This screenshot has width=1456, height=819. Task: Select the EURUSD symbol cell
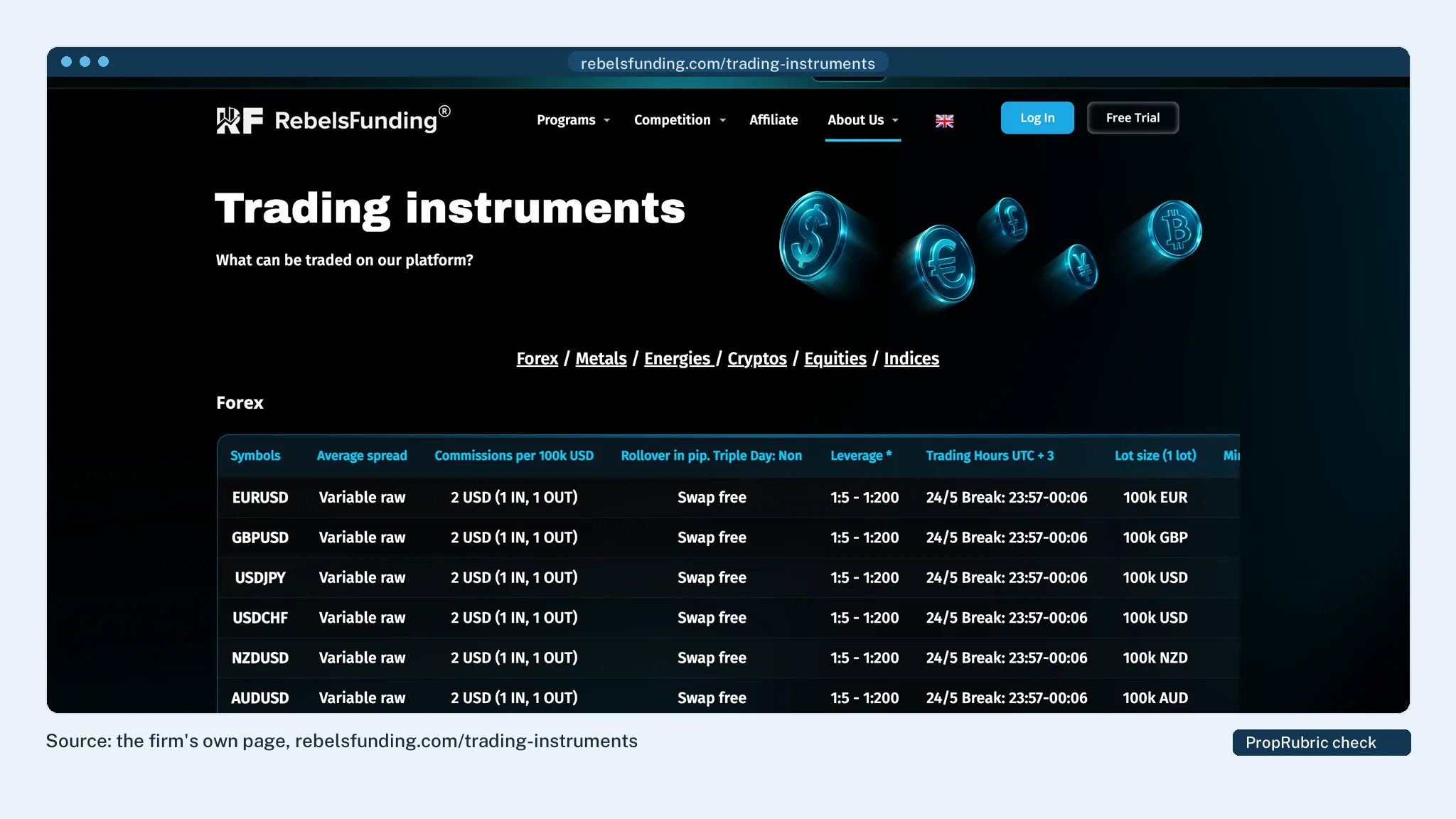(260, 498)
